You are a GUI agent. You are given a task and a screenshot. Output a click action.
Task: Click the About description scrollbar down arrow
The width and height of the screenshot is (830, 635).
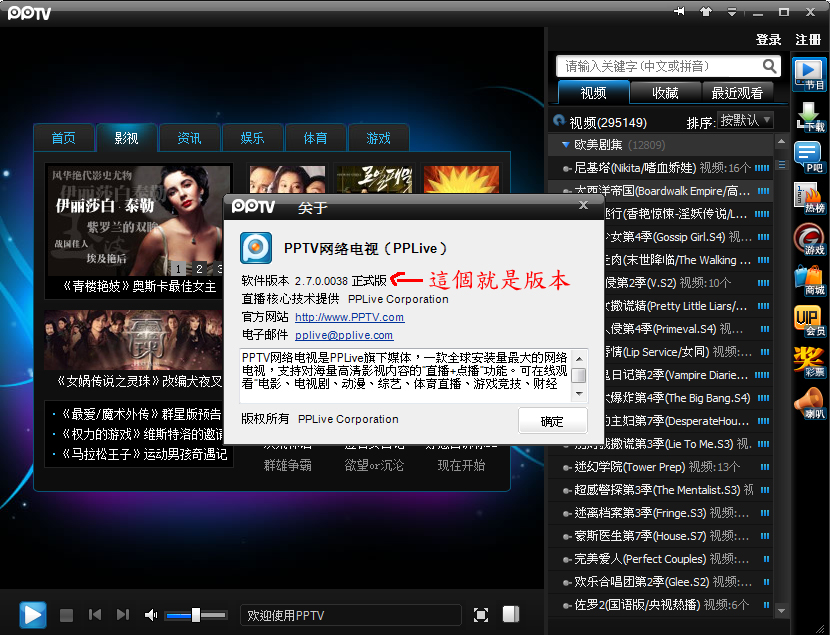[579, 394]
